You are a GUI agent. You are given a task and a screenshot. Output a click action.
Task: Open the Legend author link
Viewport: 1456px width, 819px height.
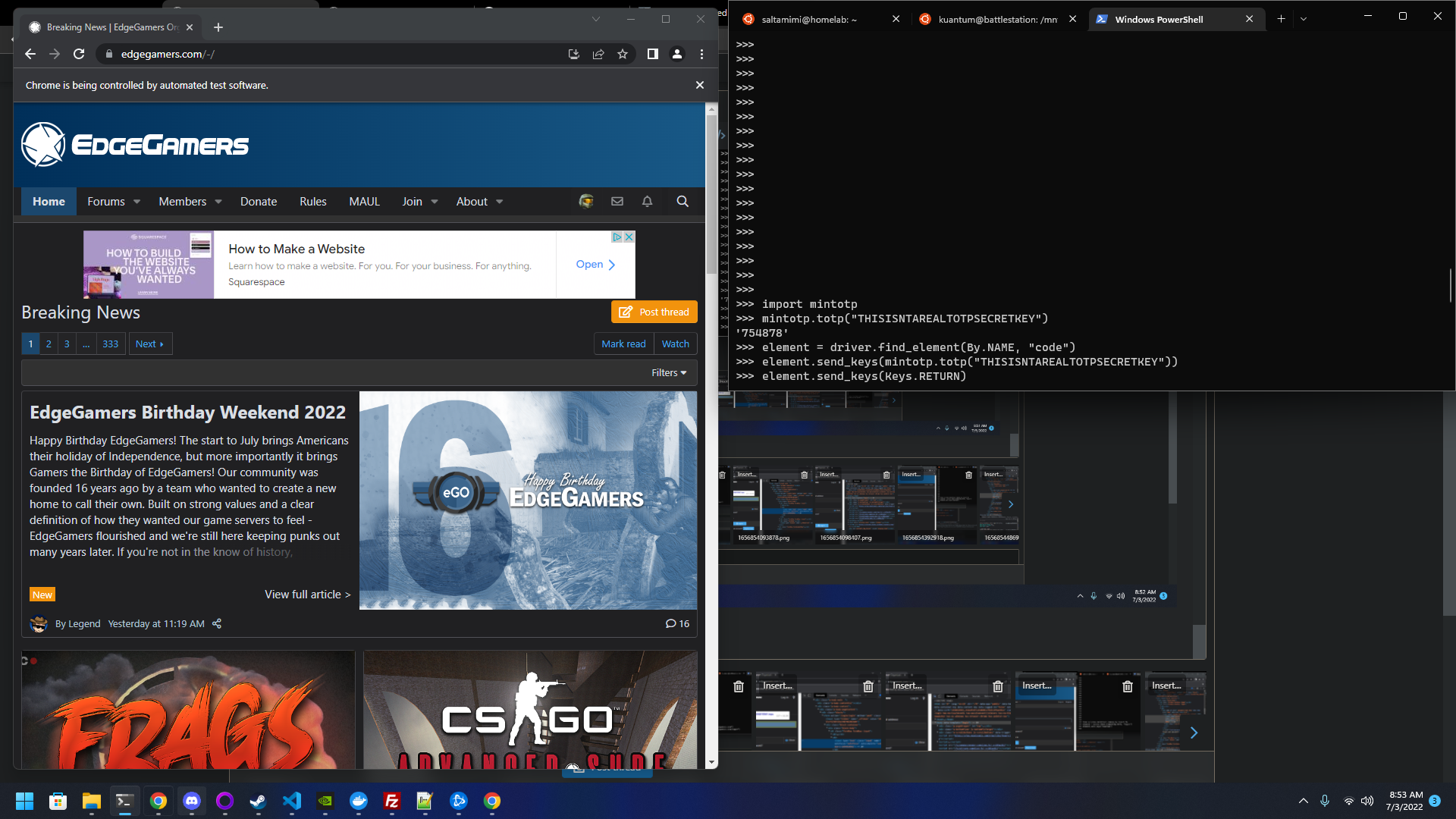[83, 623]
